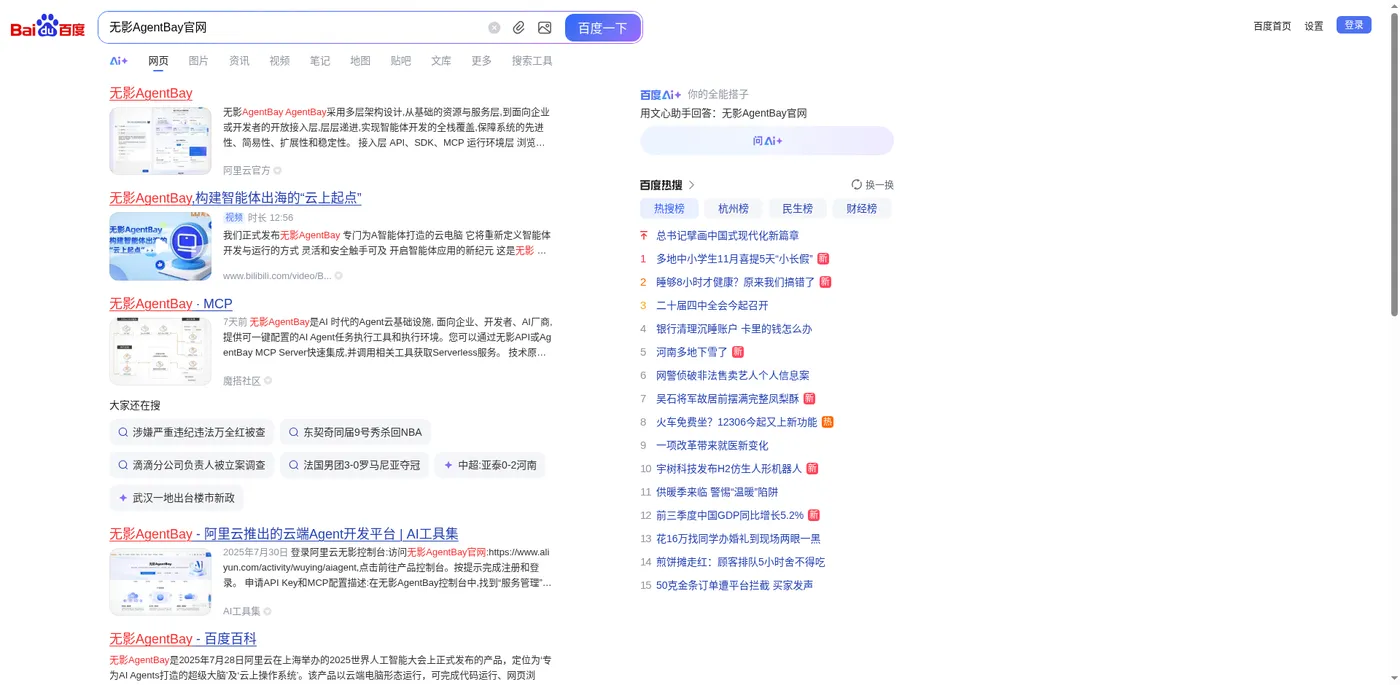Switch to 网页 tab
1400x685 pixels.
click(x=159, y=61)
